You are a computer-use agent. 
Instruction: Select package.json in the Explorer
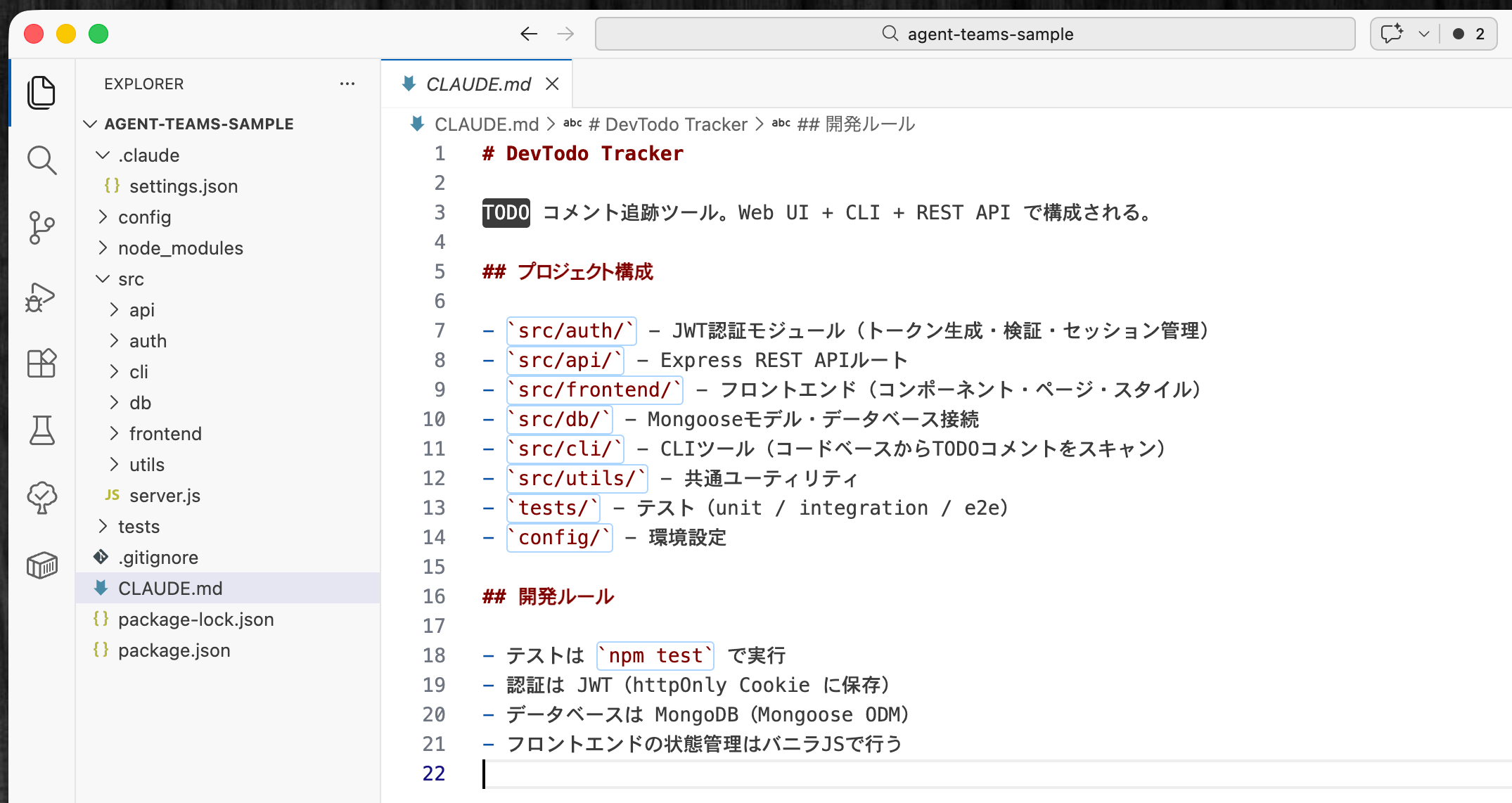pyautogui.click(x=174, y=650)
